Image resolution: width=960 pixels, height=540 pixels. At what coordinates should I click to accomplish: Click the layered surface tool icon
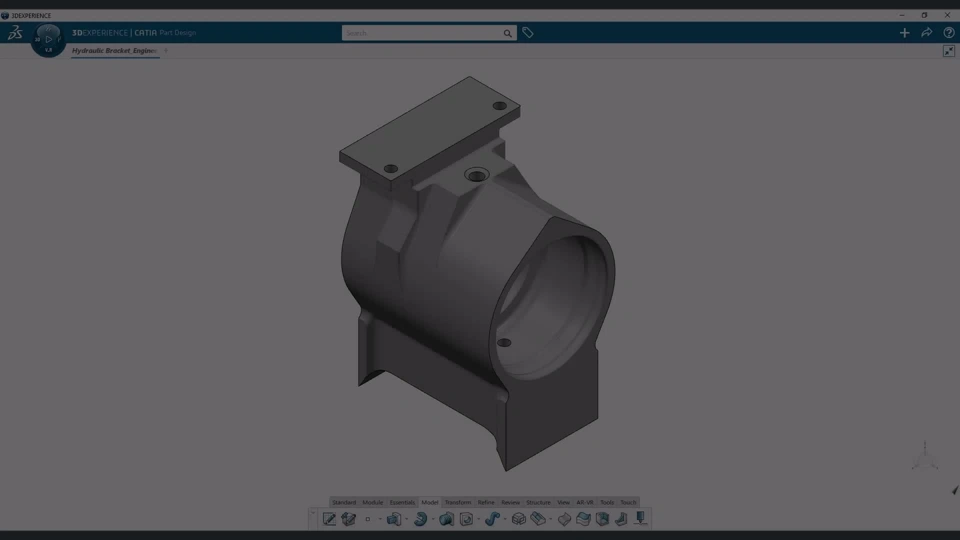pos(583,519)
